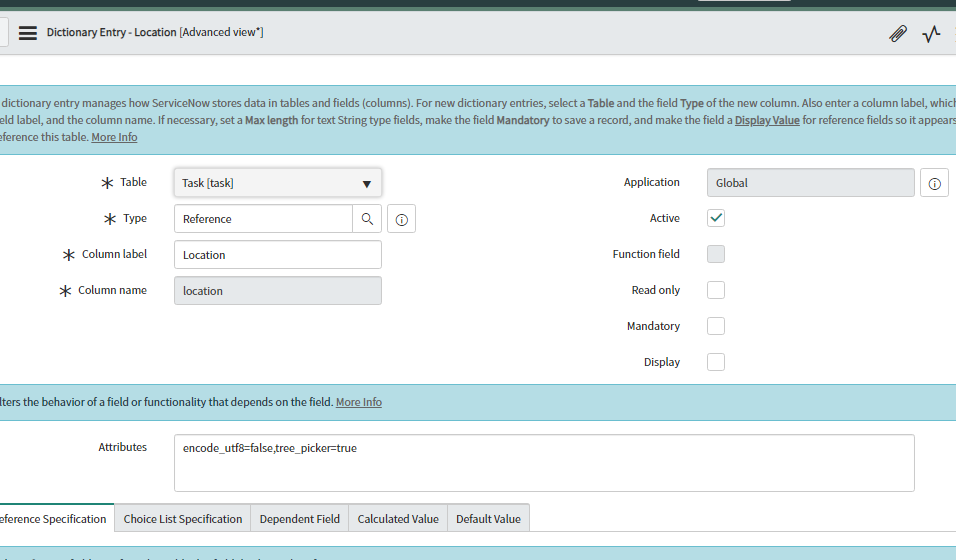Screen dimensions: 956x560
Task: Show Application Global record info icon
Action: (x=934, y=183)
